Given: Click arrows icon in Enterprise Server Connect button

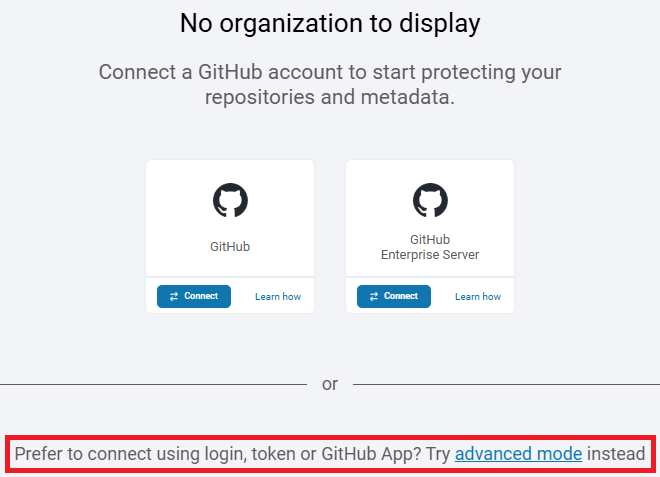Looking at the screenshot, I should pos(373,297).
